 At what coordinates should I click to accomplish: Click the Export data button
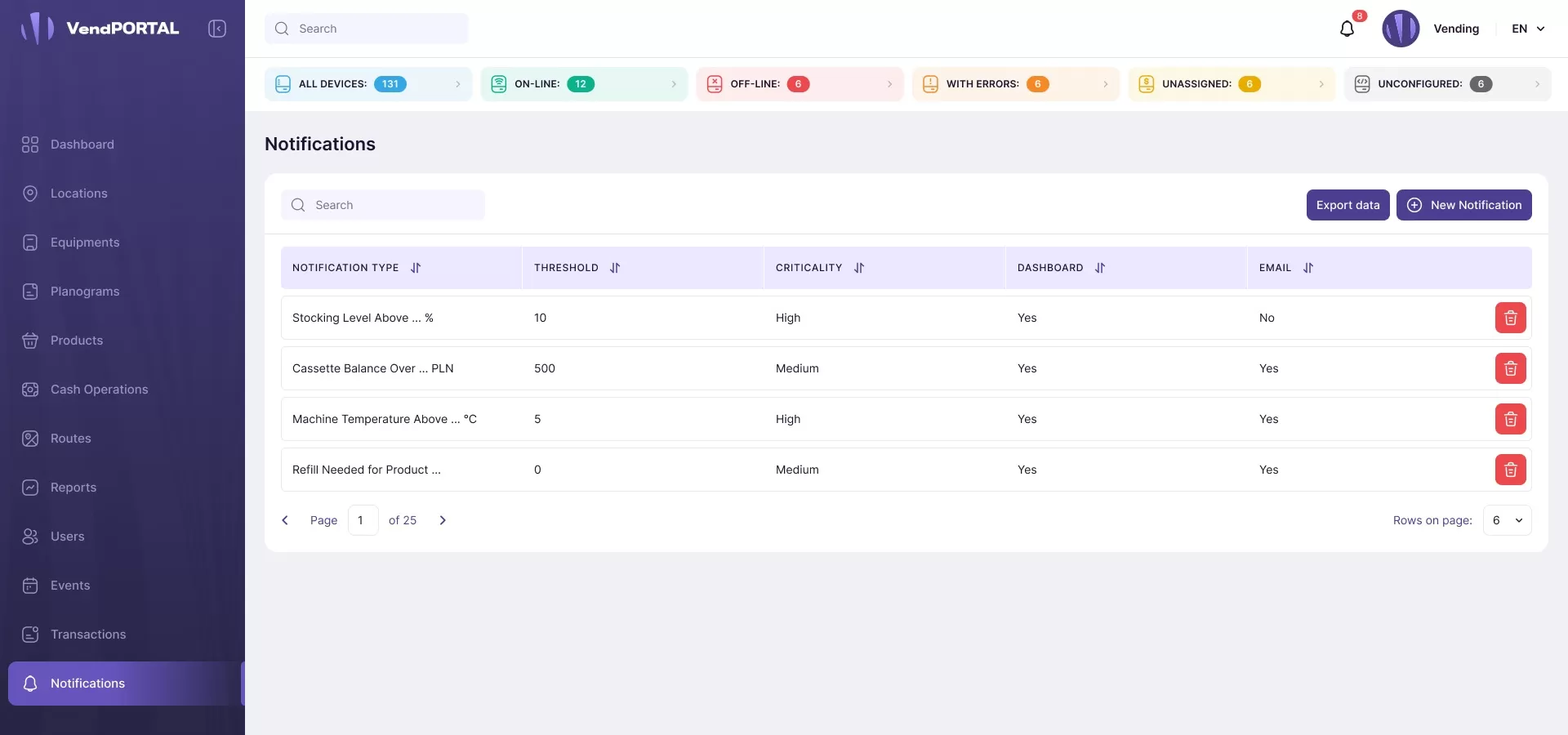(1347, 205)
